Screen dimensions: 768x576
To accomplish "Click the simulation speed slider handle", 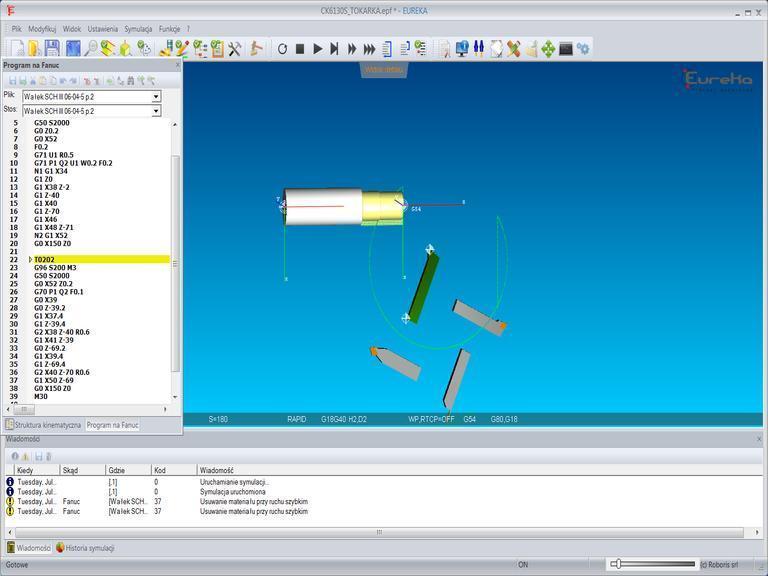I will (x=618, y=564).
